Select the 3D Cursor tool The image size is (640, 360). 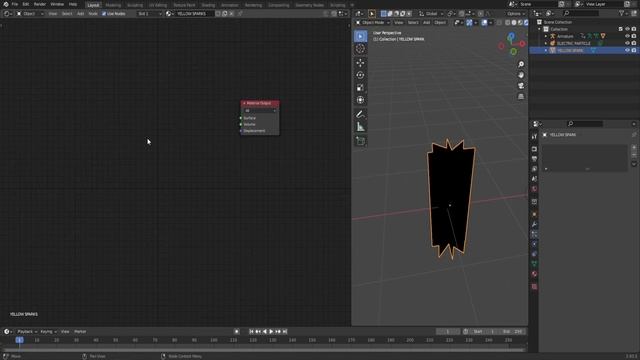pos(360,49)
